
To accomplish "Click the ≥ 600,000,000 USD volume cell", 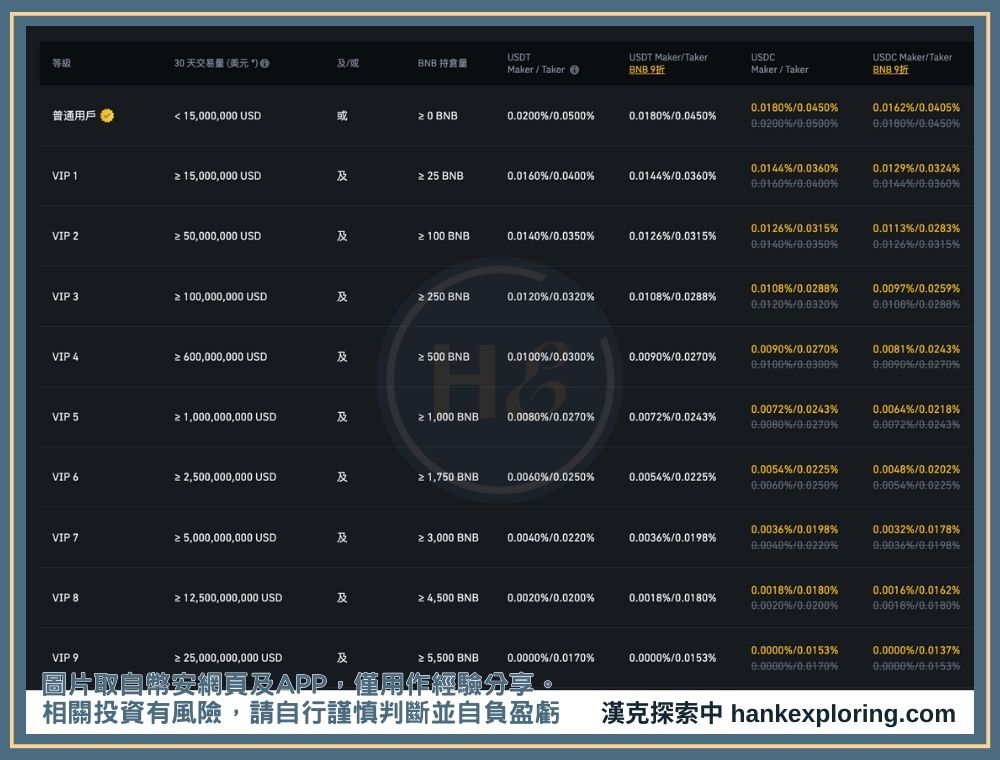I will [221, 356].
